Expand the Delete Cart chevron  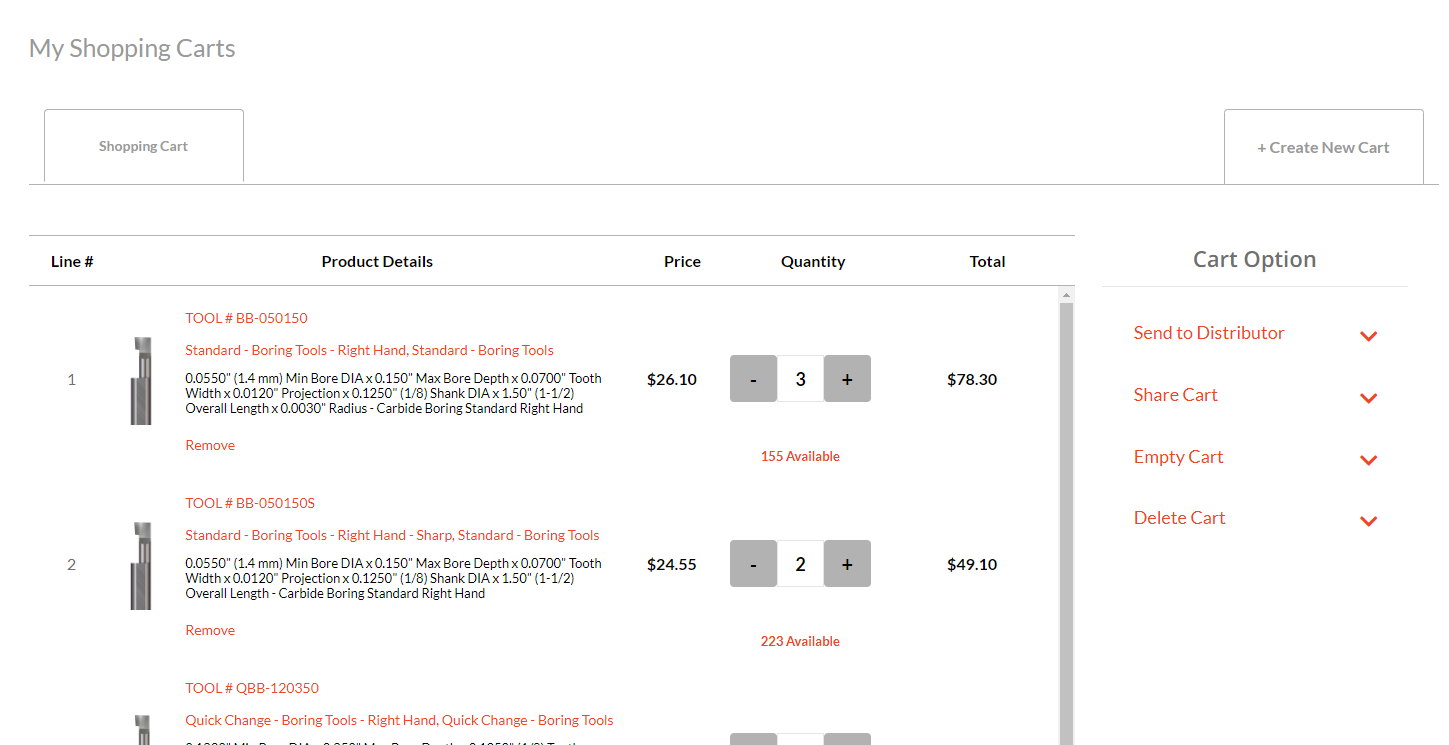(x=1368, y=521)
